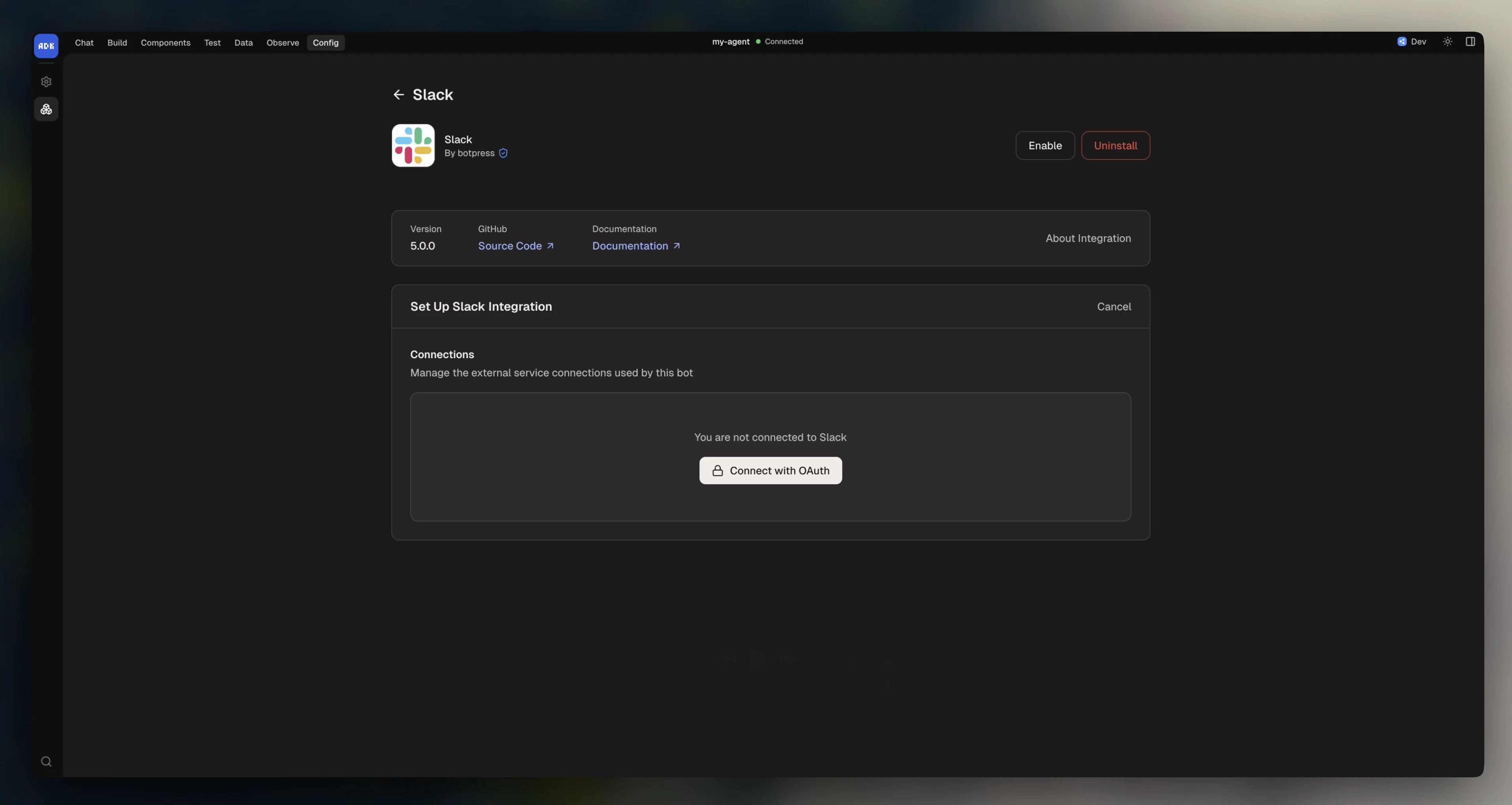Open the Data tab
Screen dimensions: 1512x805
[244, 42]
